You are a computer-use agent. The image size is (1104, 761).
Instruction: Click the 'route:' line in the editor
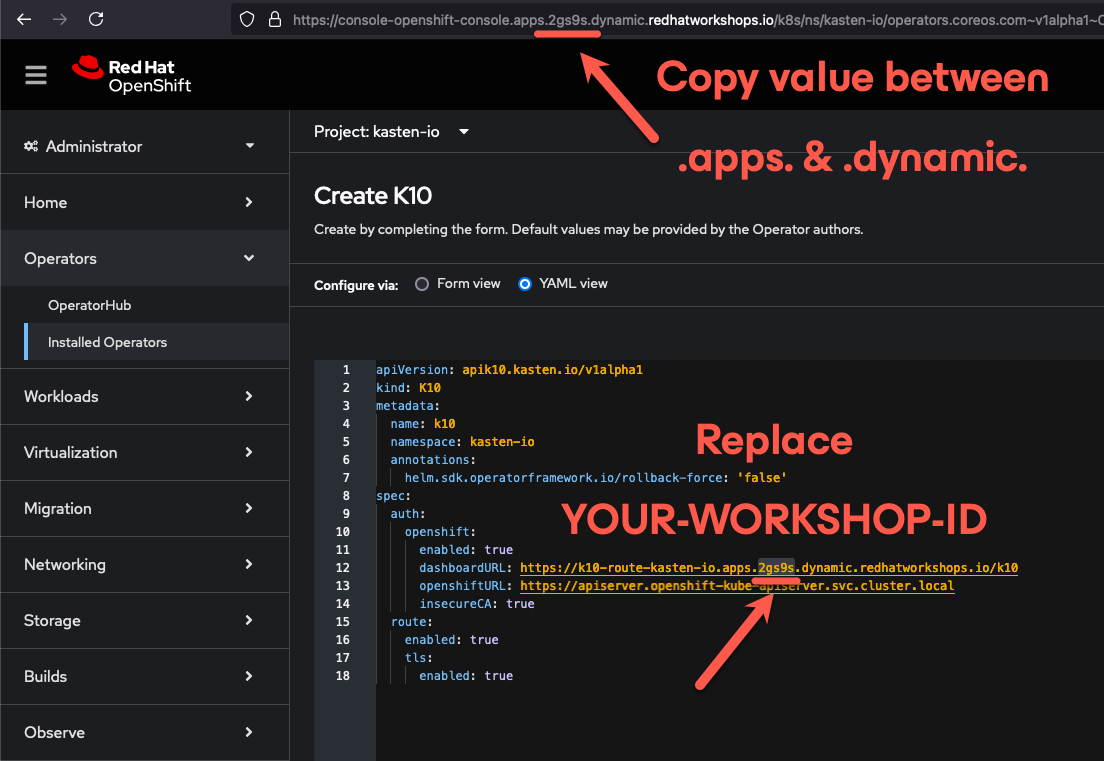[412, 622]
